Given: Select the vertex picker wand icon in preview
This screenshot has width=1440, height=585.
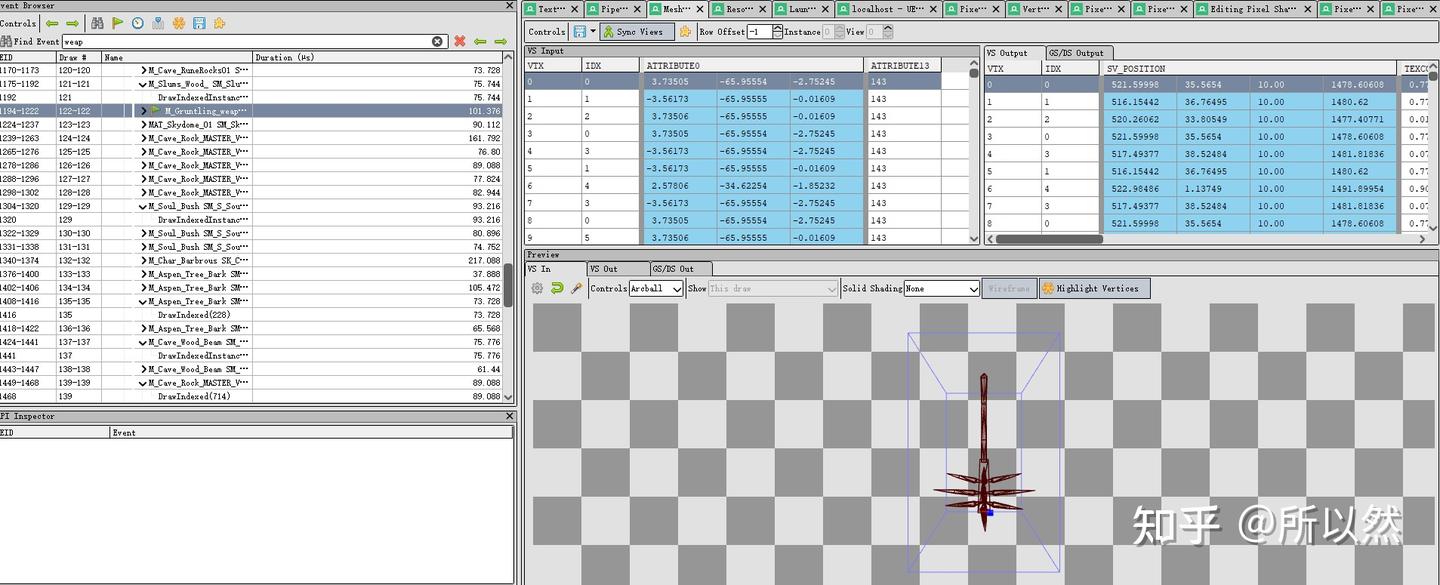Looking at the screenshot, I should (576, 288).
